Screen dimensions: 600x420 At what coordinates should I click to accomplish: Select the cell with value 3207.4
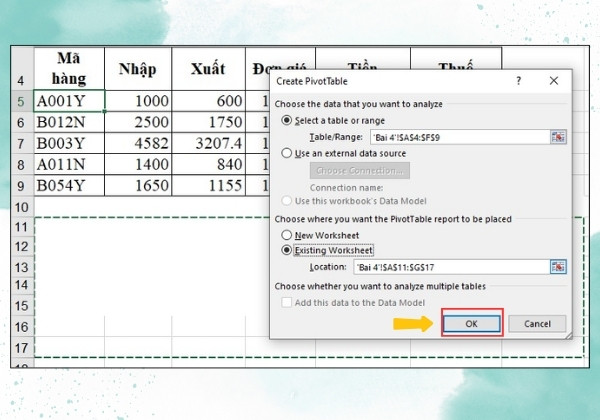coord(209,143)
